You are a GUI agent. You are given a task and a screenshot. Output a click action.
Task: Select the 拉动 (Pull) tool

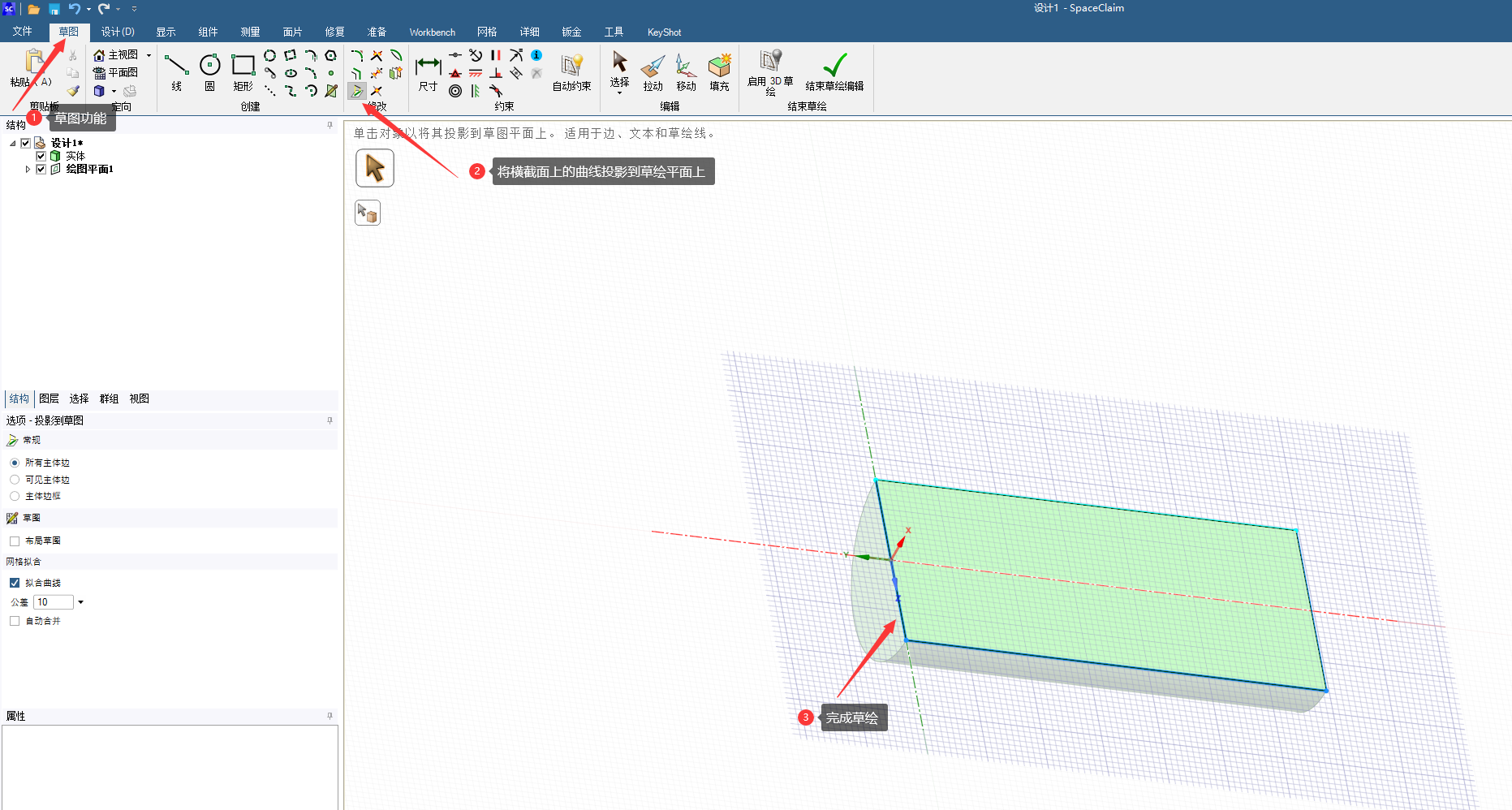pos(653,71)
